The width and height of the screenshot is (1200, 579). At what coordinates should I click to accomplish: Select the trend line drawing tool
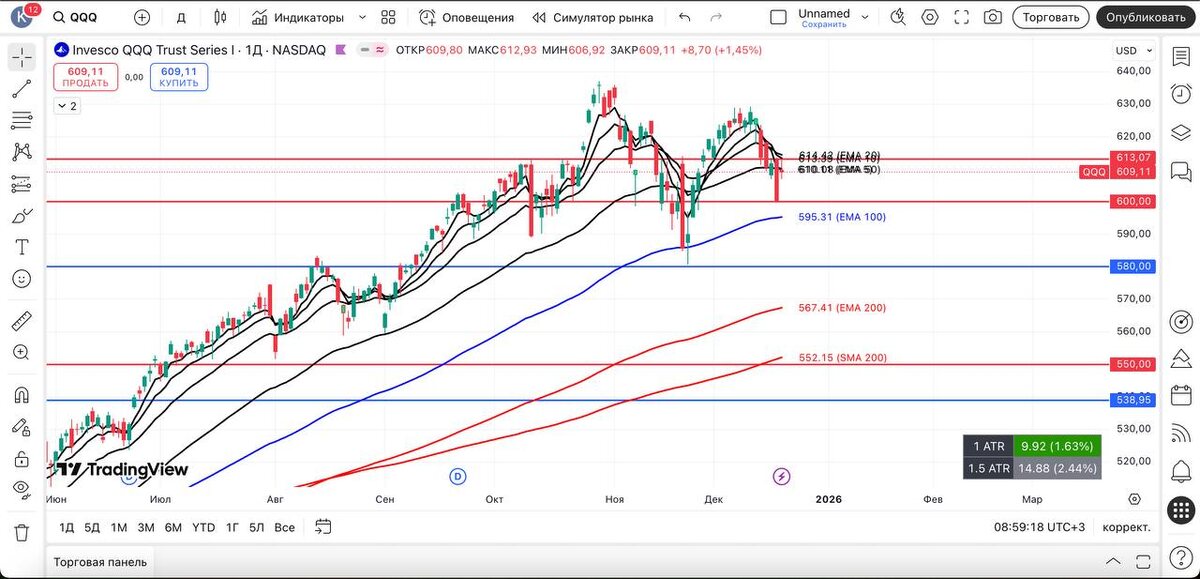coord(21,89)
